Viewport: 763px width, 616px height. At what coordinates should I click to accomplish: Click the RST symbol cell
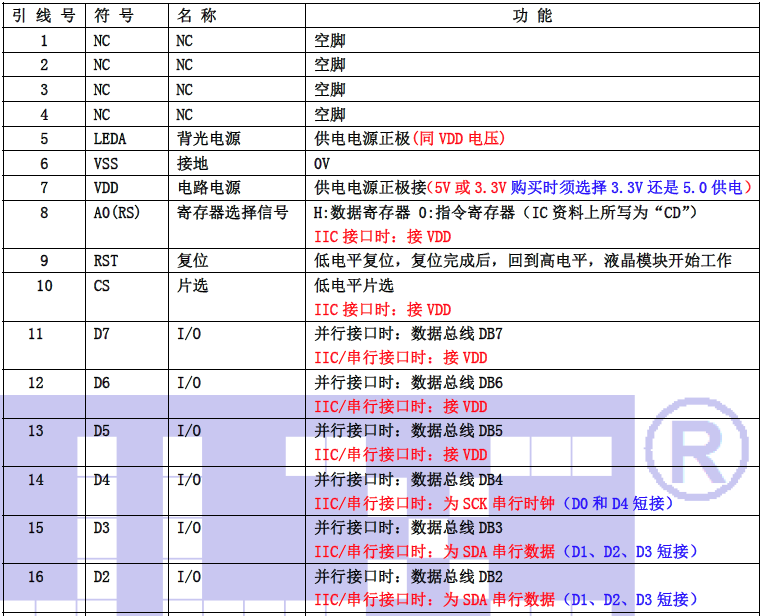point(105,261)
